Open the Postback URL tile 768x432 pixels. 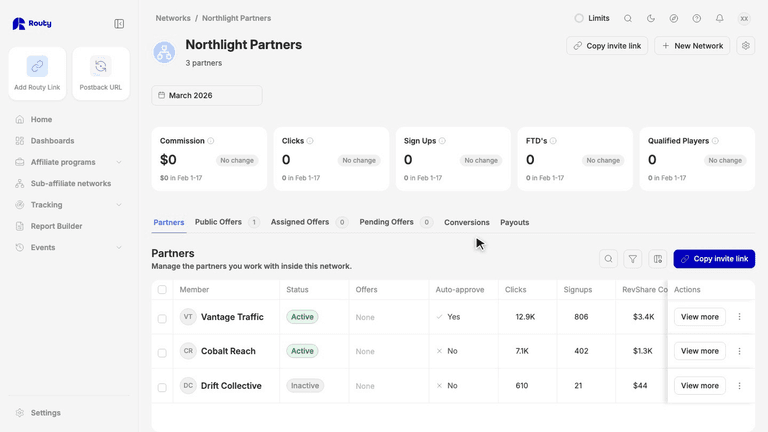pos(101,73)
